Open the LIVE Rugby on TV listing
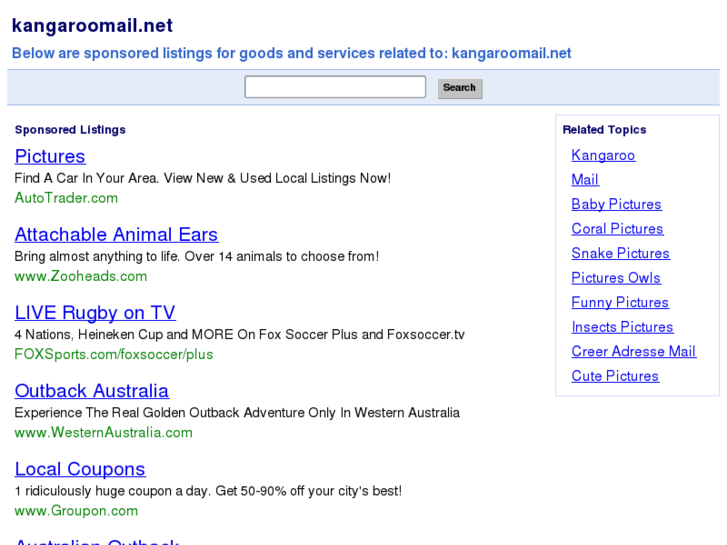This screenshot has width=727, height=545. coord(95,313)
